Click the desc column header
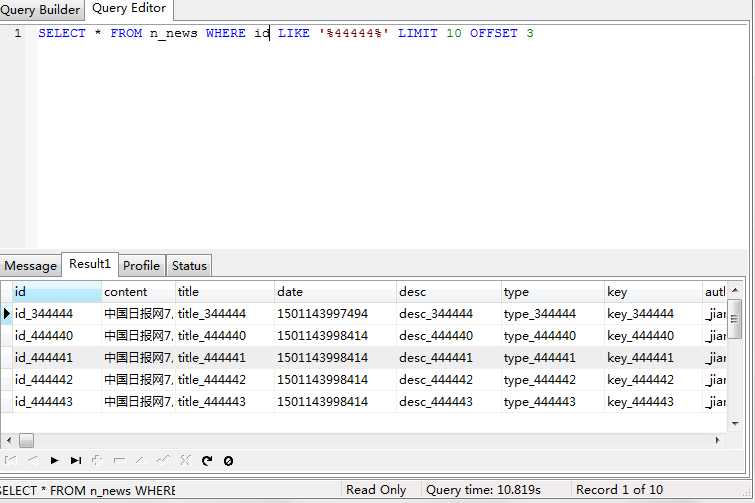This screenshot has width=755, height=503. coord(449,292)
